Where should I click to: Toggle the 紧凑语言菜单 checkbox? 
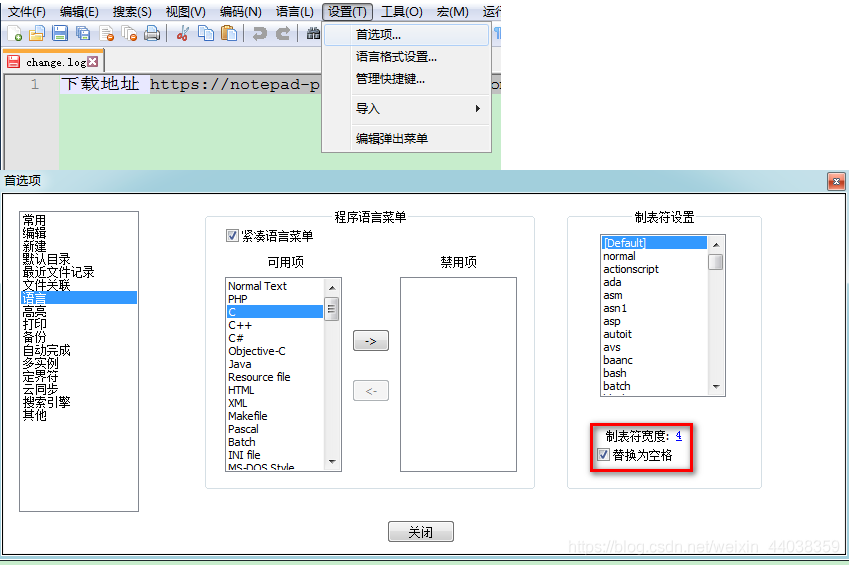(232, 236)
